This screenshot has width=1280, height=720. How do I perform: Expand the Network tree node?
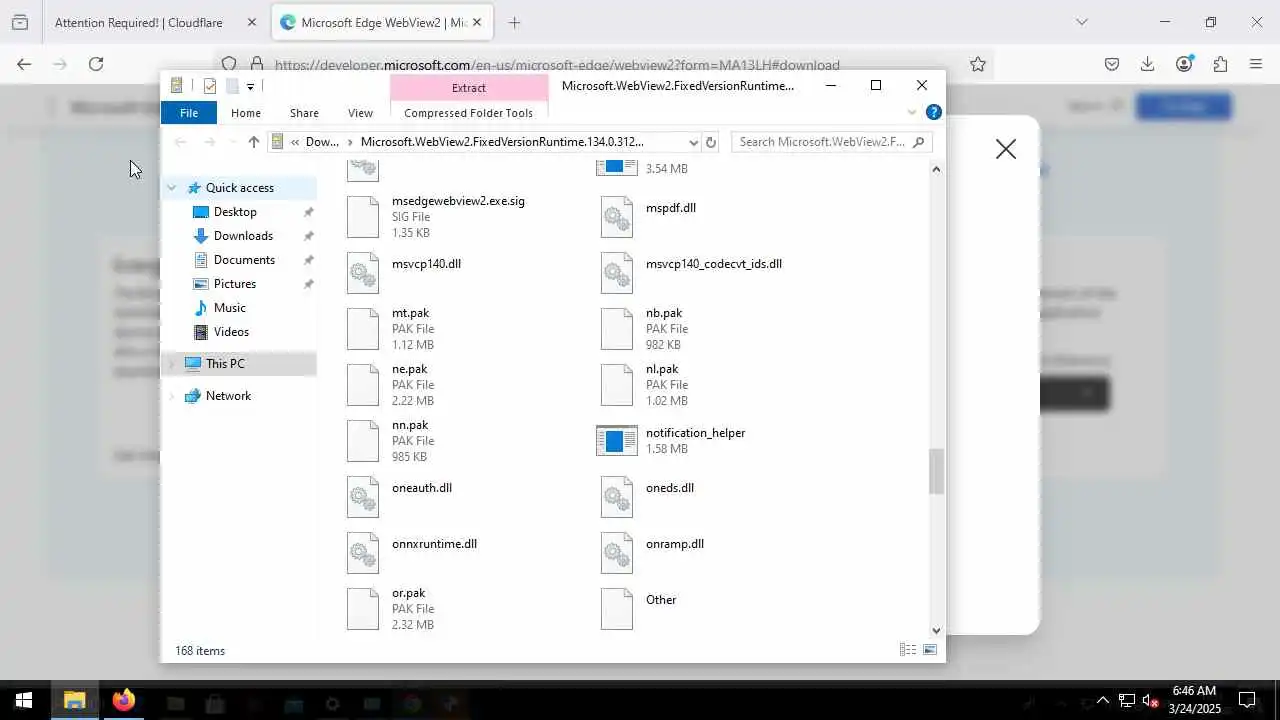pyautogui.click(x=172, y=396)
